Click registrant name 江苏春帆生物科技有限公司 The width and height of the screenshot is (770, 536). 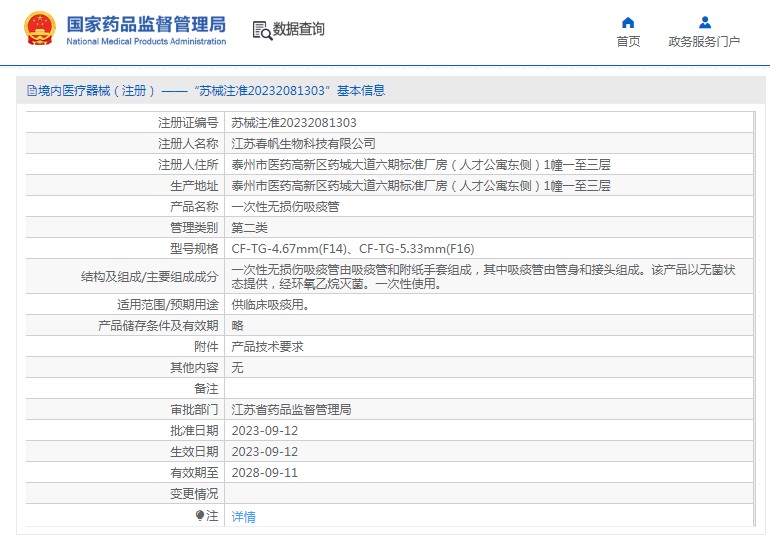(303, 143)
